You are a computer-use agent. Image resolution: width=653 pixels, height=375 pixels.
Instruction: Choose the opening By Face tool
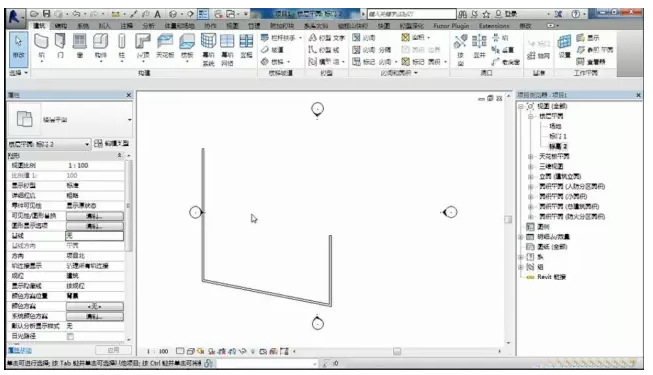(x=460, y=50)
